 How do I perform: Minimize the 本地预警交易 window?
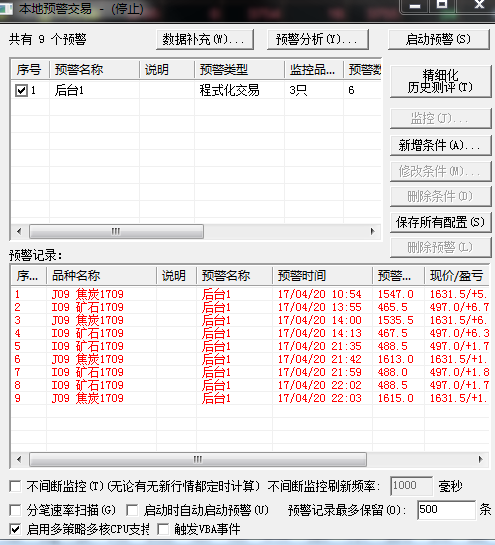pos(414,6)
